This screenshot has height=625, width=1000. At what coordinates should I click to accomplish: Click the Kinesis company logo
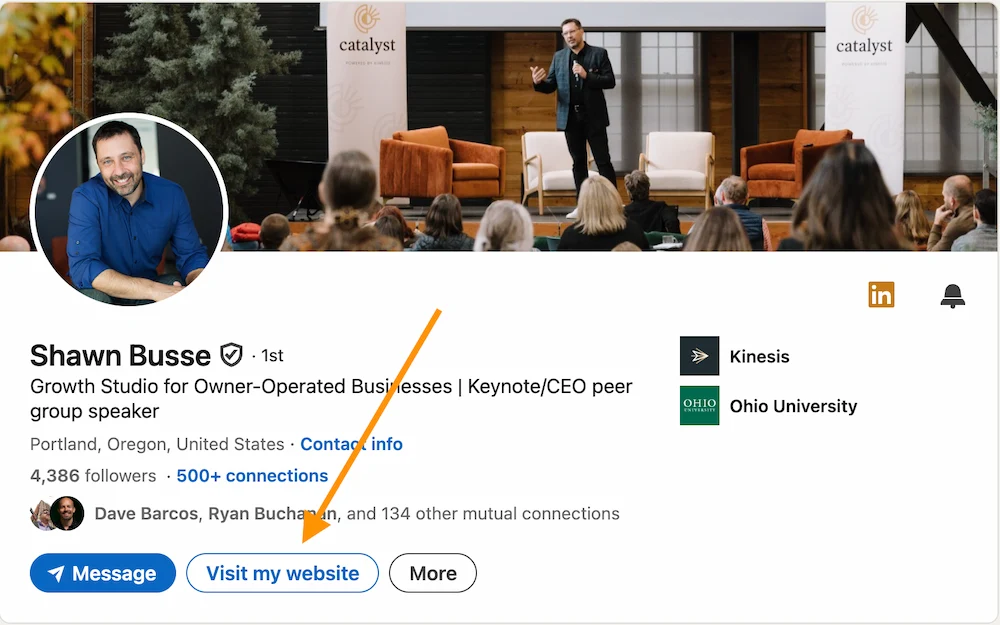(699, 356)
